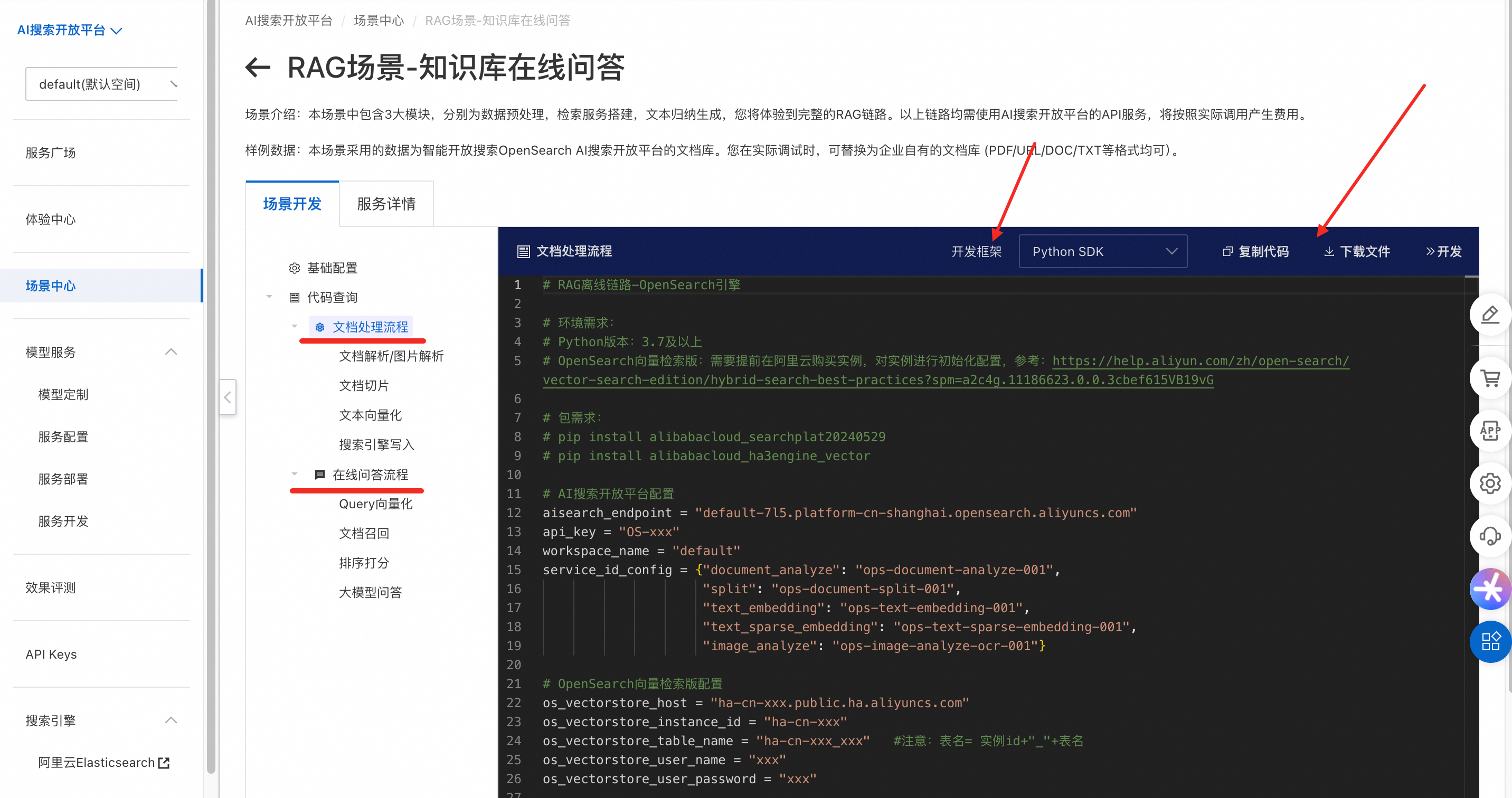Select Query向量化 tree item
Viewport: 1512px width, 798px height.
[x=376, y=504]
